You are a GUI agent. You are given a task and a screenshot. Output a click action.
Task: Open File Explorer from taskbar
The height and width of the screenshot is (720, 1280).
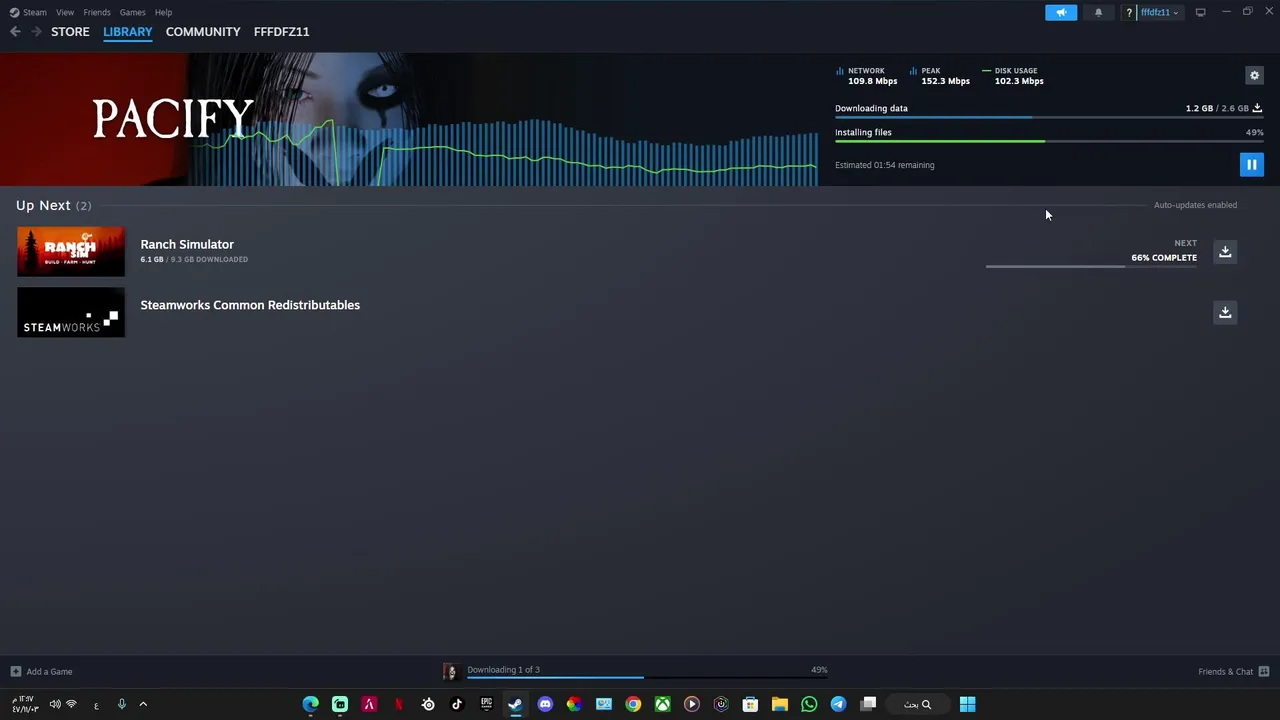click(780, 704)
